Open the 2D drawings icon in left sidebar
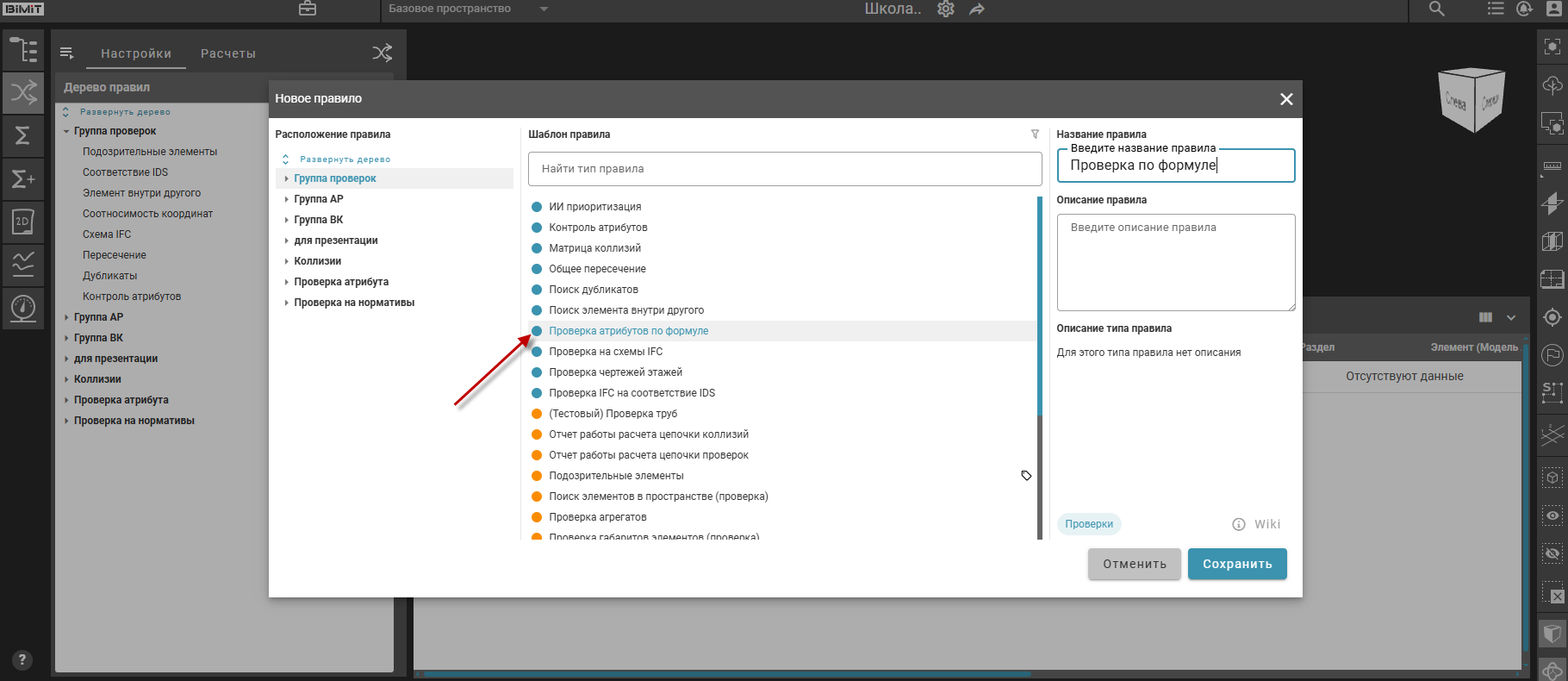Image resolution: width=1568 pixels, height=681 pixels. (x=23, y=222)
